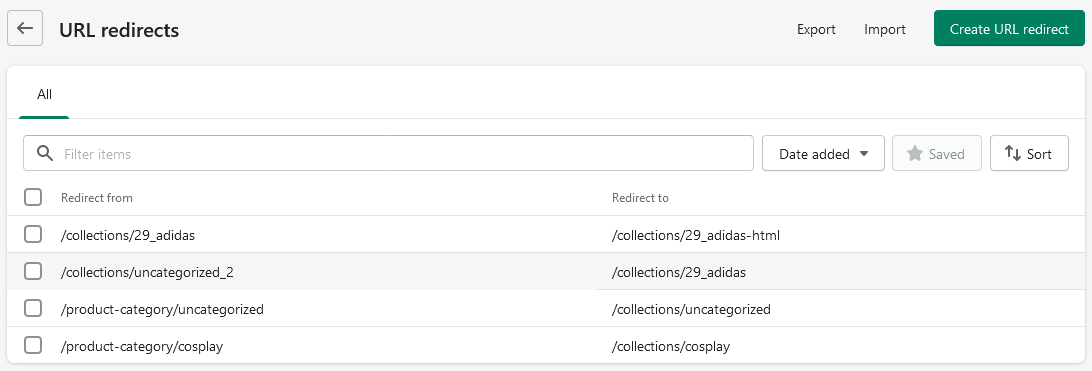Click the star icon on the Saved button
This screenshot has height=371, width=1092.
(x=915, y=153)
